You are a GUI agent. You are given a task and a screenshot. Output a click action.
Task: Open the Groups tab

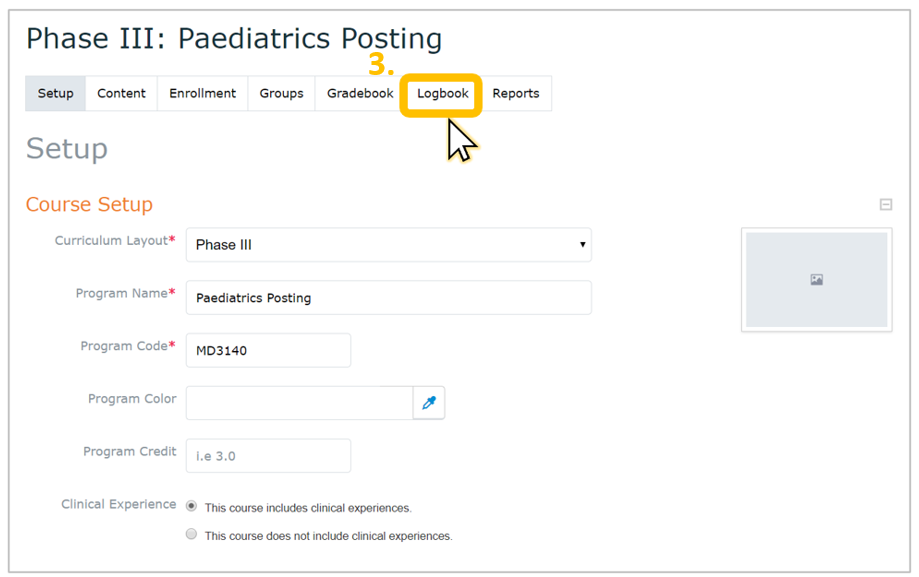[x=281, y=93]
